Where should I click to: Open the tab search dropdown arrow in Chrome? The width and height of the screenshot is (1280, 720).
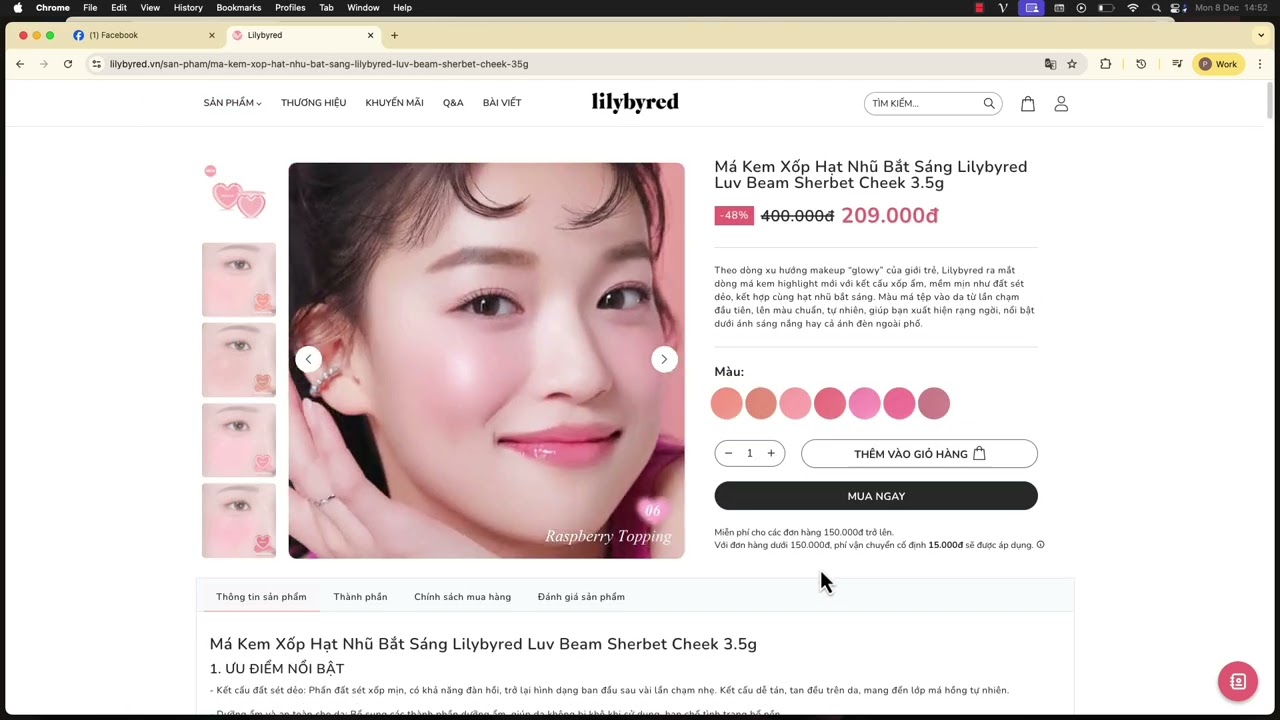pyautogui.click(x=1261, y=35)
